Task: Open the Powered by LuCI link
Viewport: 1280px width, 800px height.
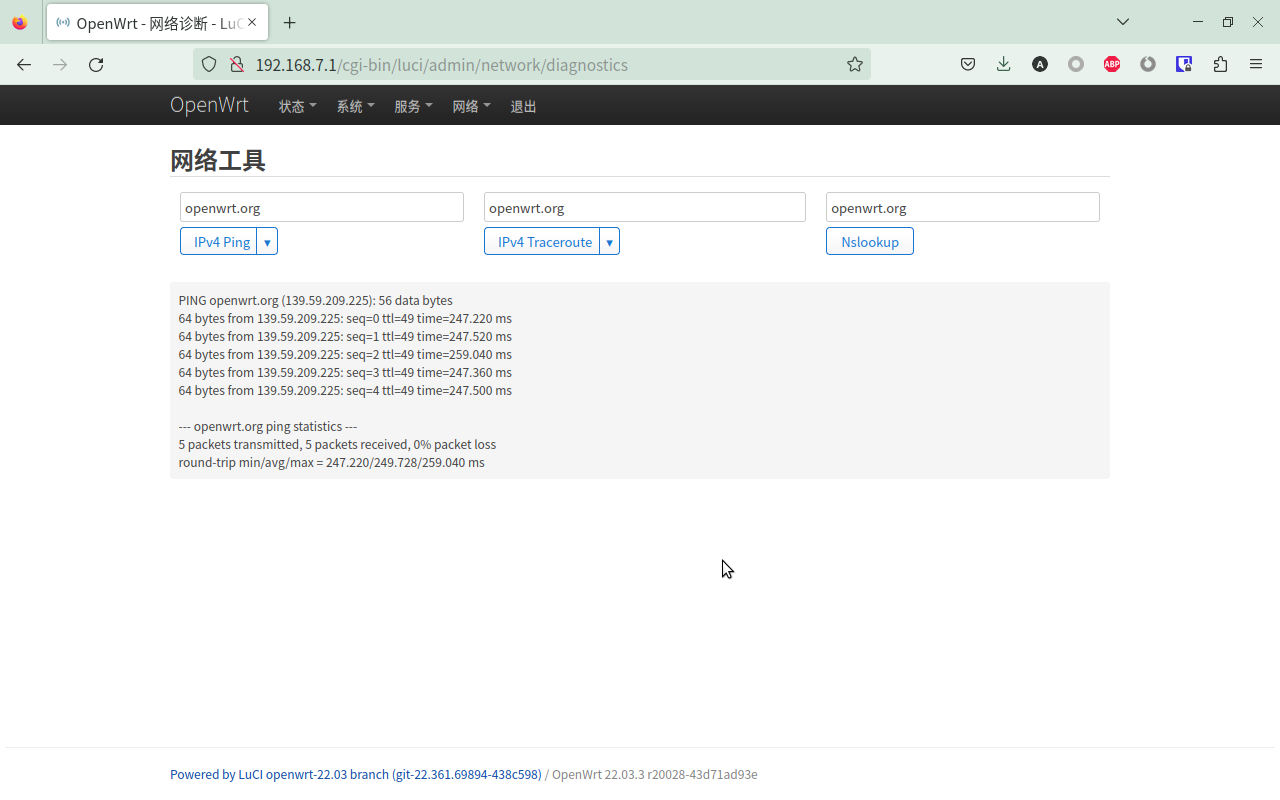Action: click(x=356, y=774)
